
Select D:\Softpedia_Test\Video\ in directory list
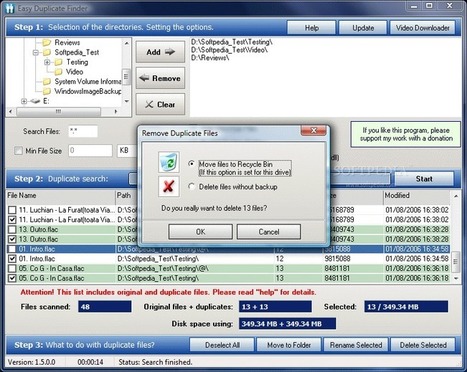pyautogui.click(x=229, y=50)
